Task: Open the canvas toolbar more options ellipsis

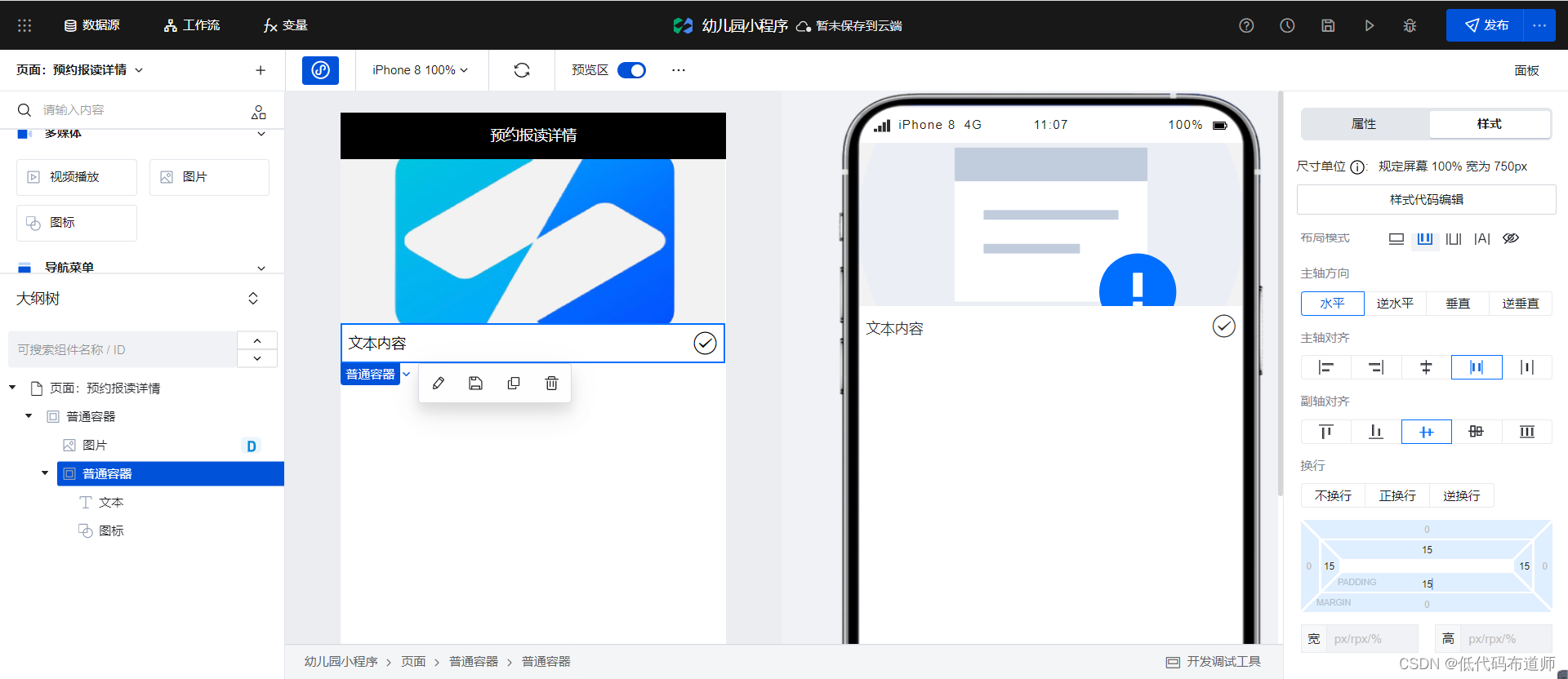Action: pyautogui.click(x=679, y=70)
